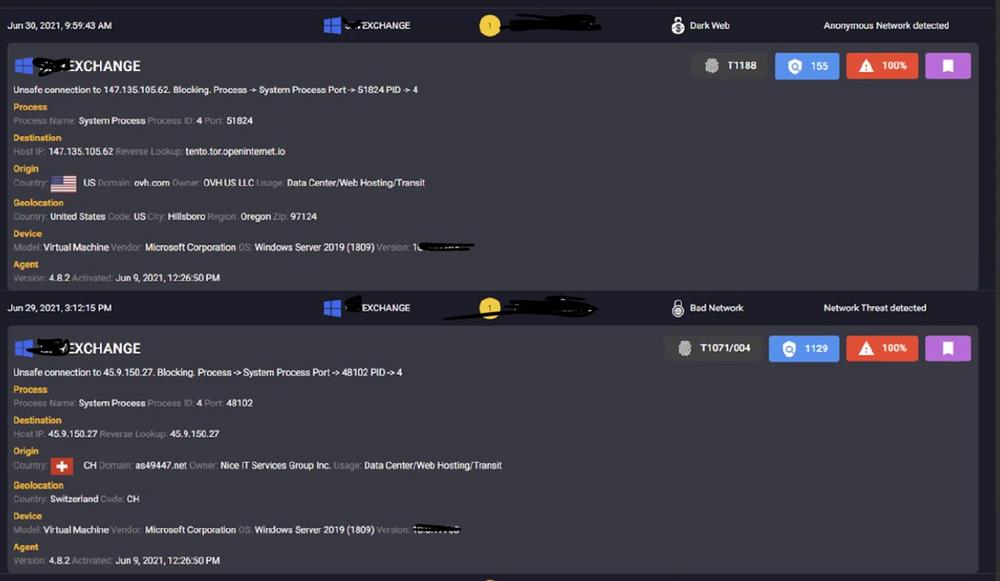Open the T1188 technique badge
1000x581 pixels.
(x=730, y=66)
